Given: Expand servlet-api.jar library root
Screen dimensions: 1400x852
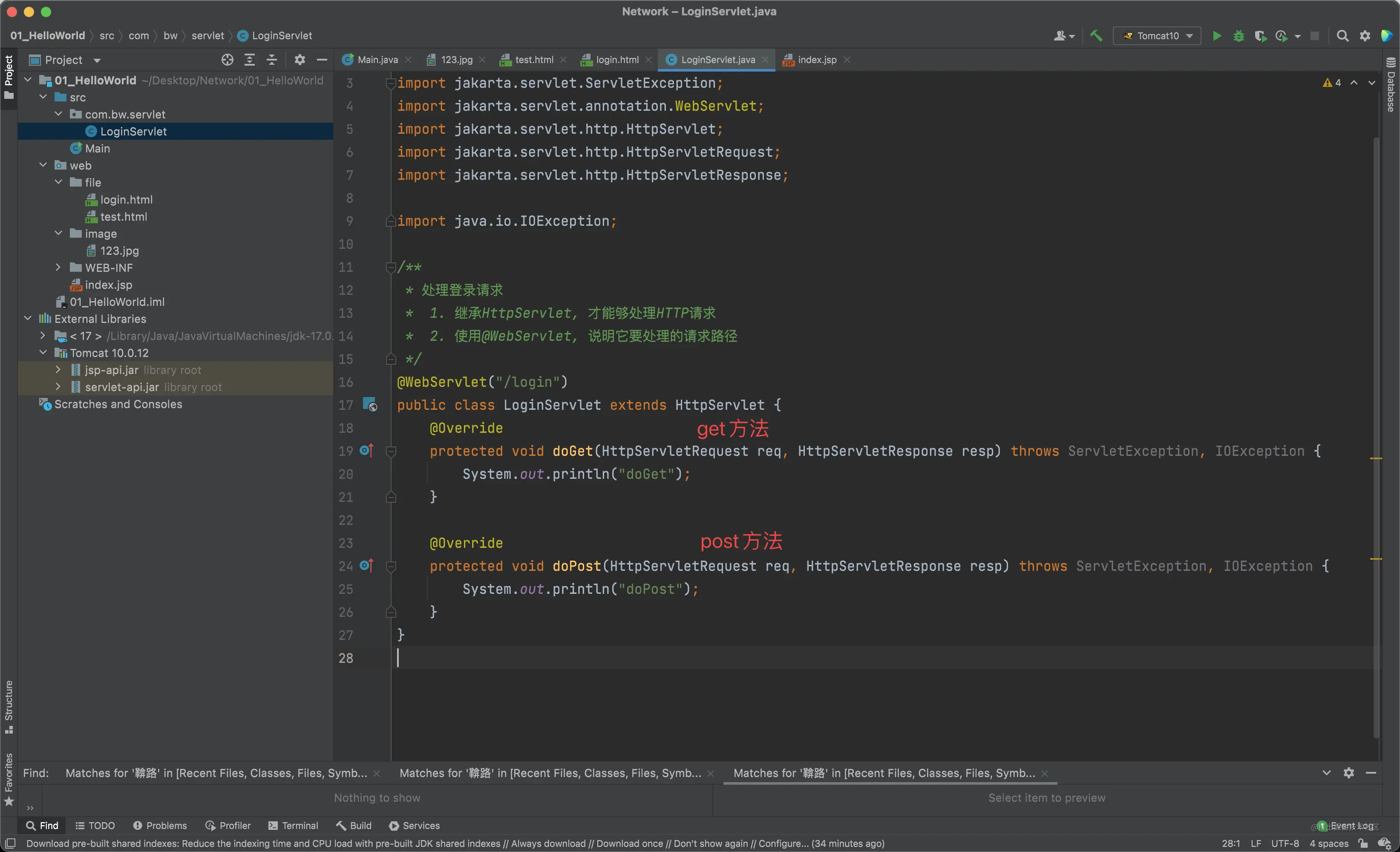Looking at the screenshot, I should tap(58, 387).
